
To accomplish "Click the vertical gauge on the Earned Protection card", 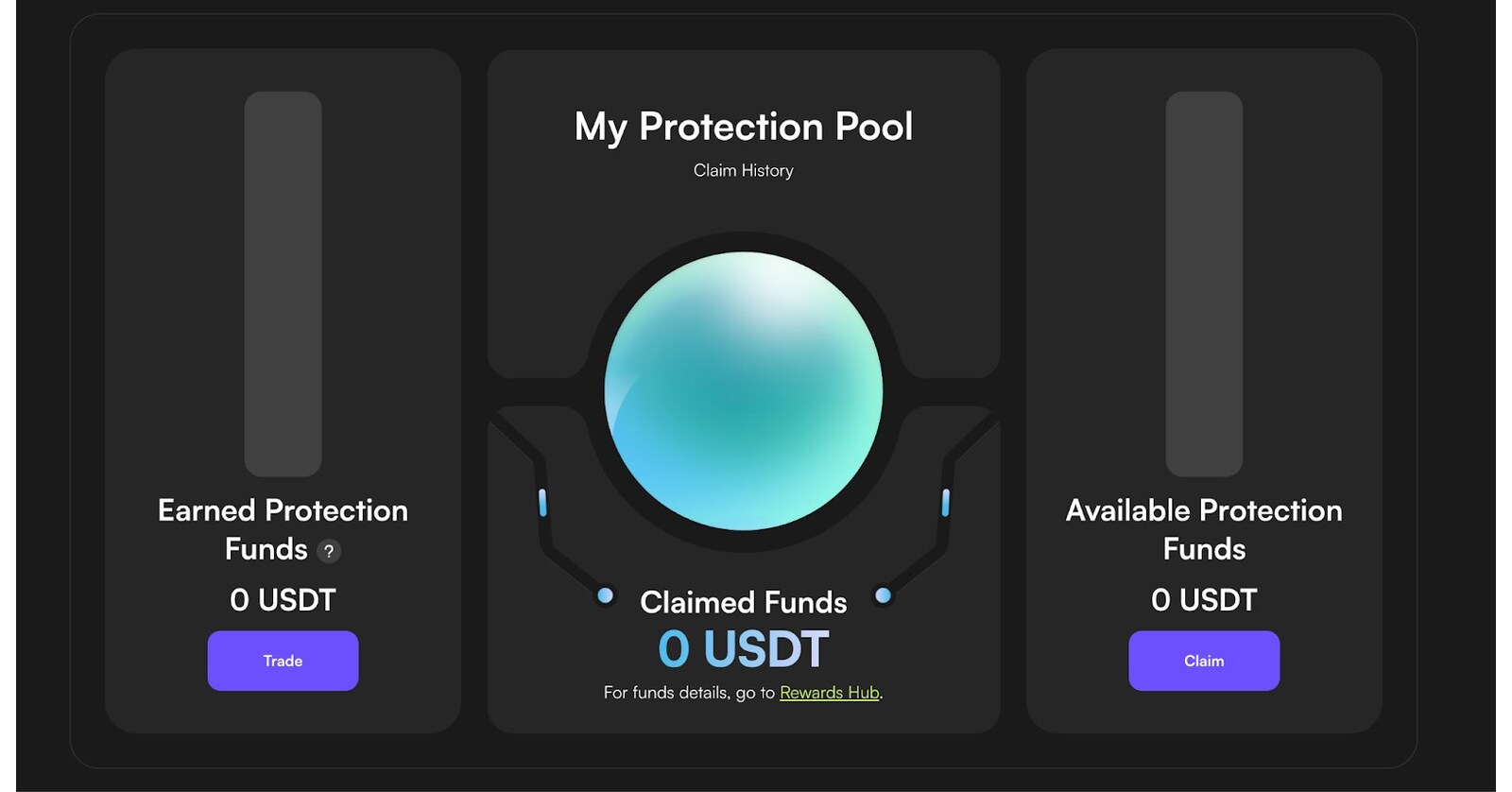I will pos(282,284).
